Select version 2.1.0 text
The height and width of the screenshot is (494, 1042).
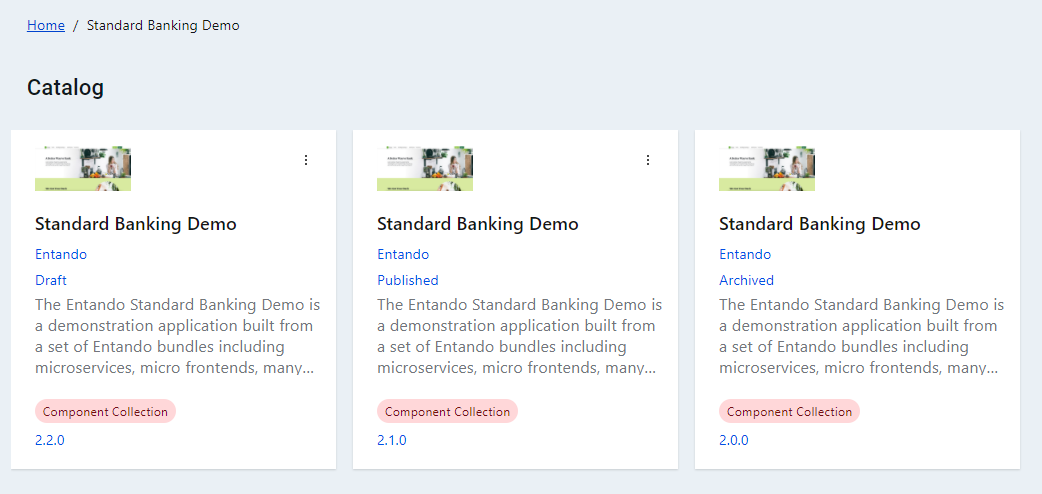click(x=391, y=440)
